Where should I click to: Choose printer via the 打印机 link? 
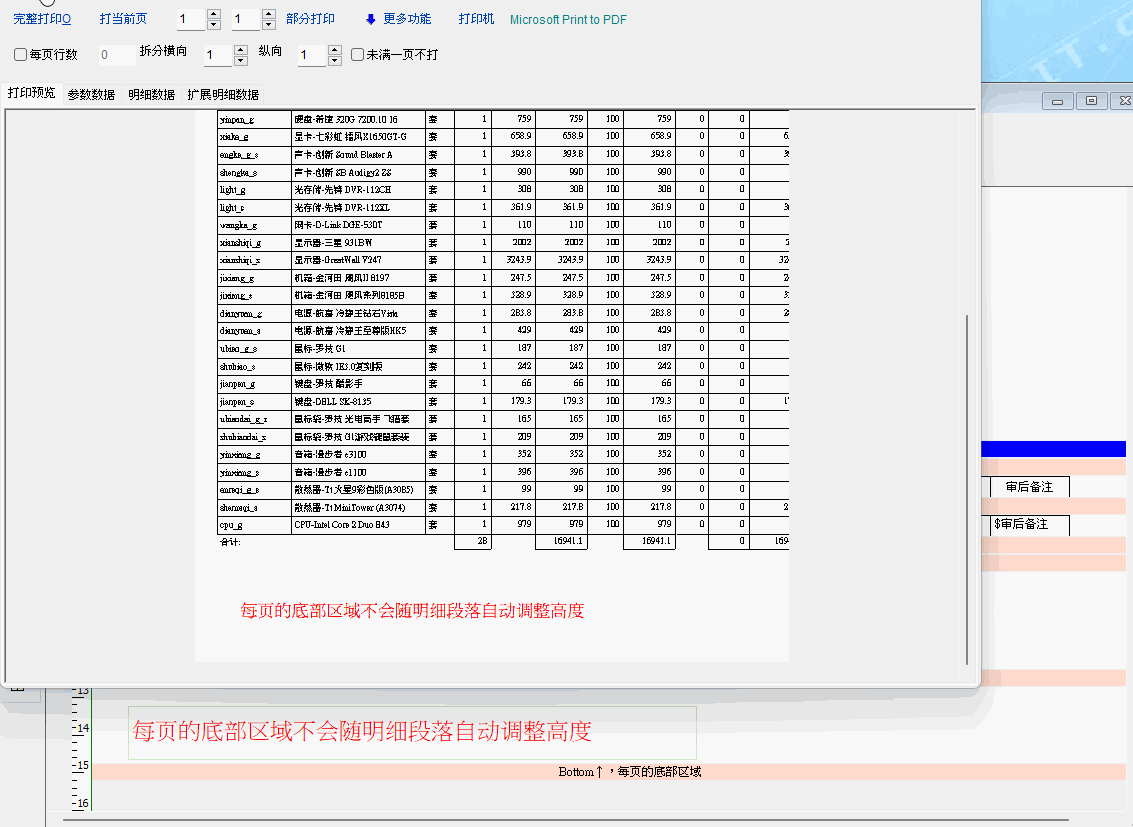click(x=476, y=19)
